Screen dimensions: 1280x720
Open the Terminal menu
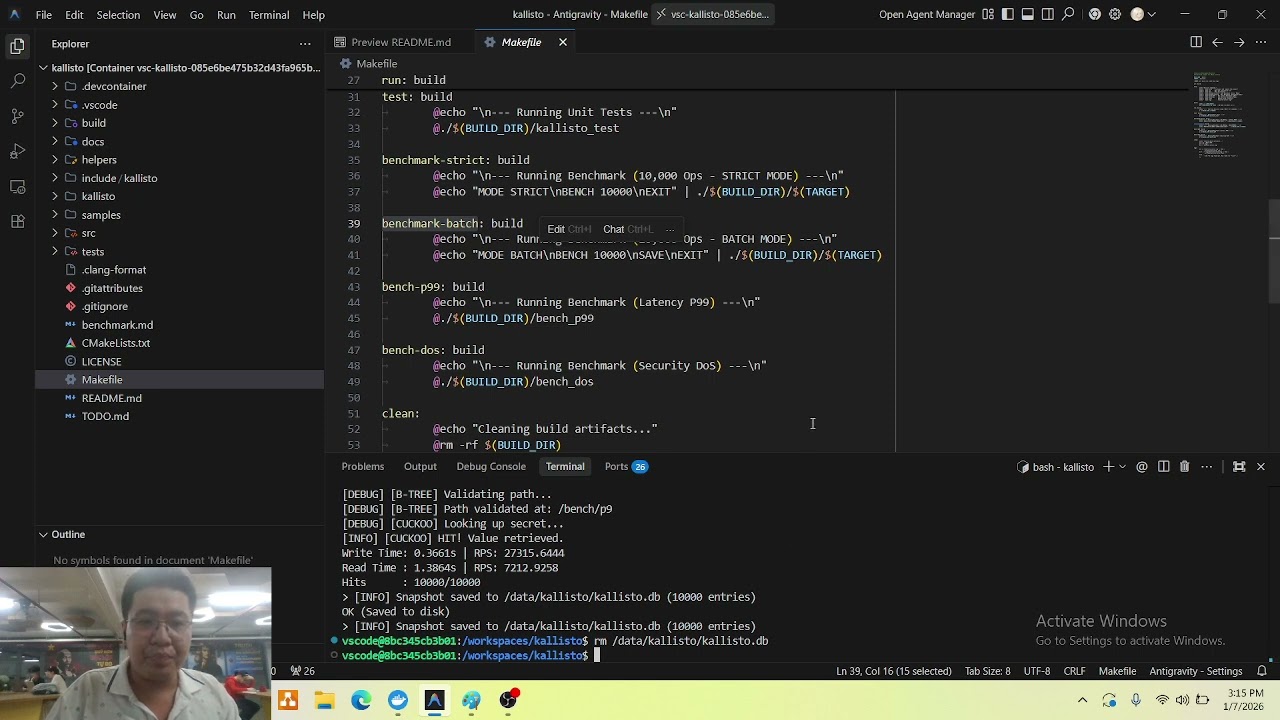pos(269,15)
